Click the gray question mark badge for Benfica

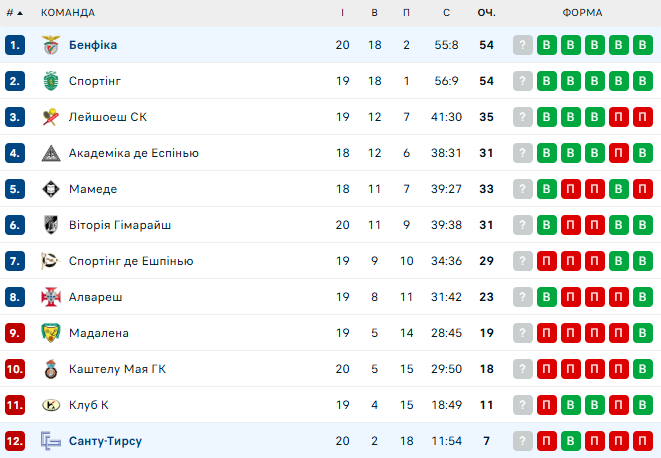pos(523,45)
